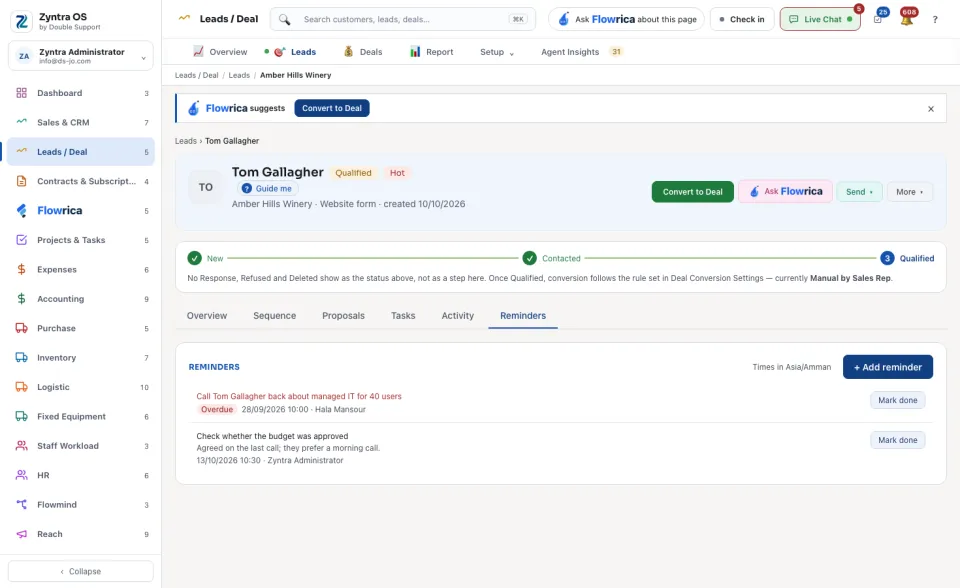Click the Contracts & Subscriptions document icon
This screenshot has width=960, height=588.
click(21, 181)
